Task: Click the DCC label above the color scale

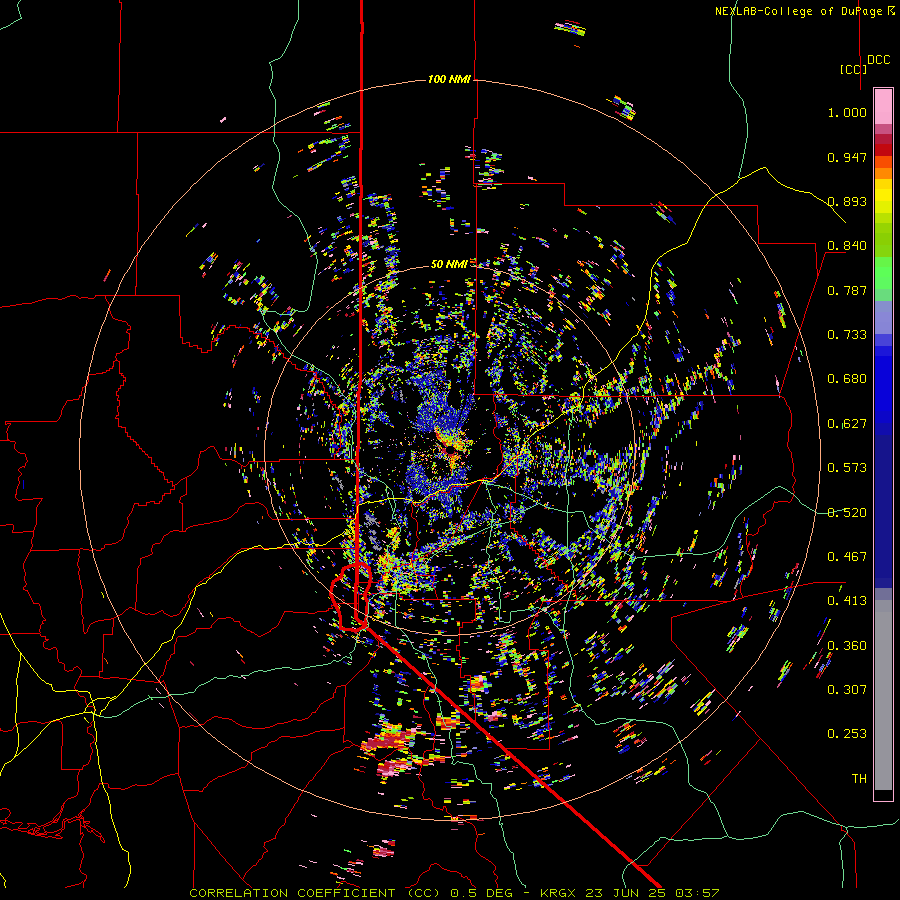Action: (879, 60)
